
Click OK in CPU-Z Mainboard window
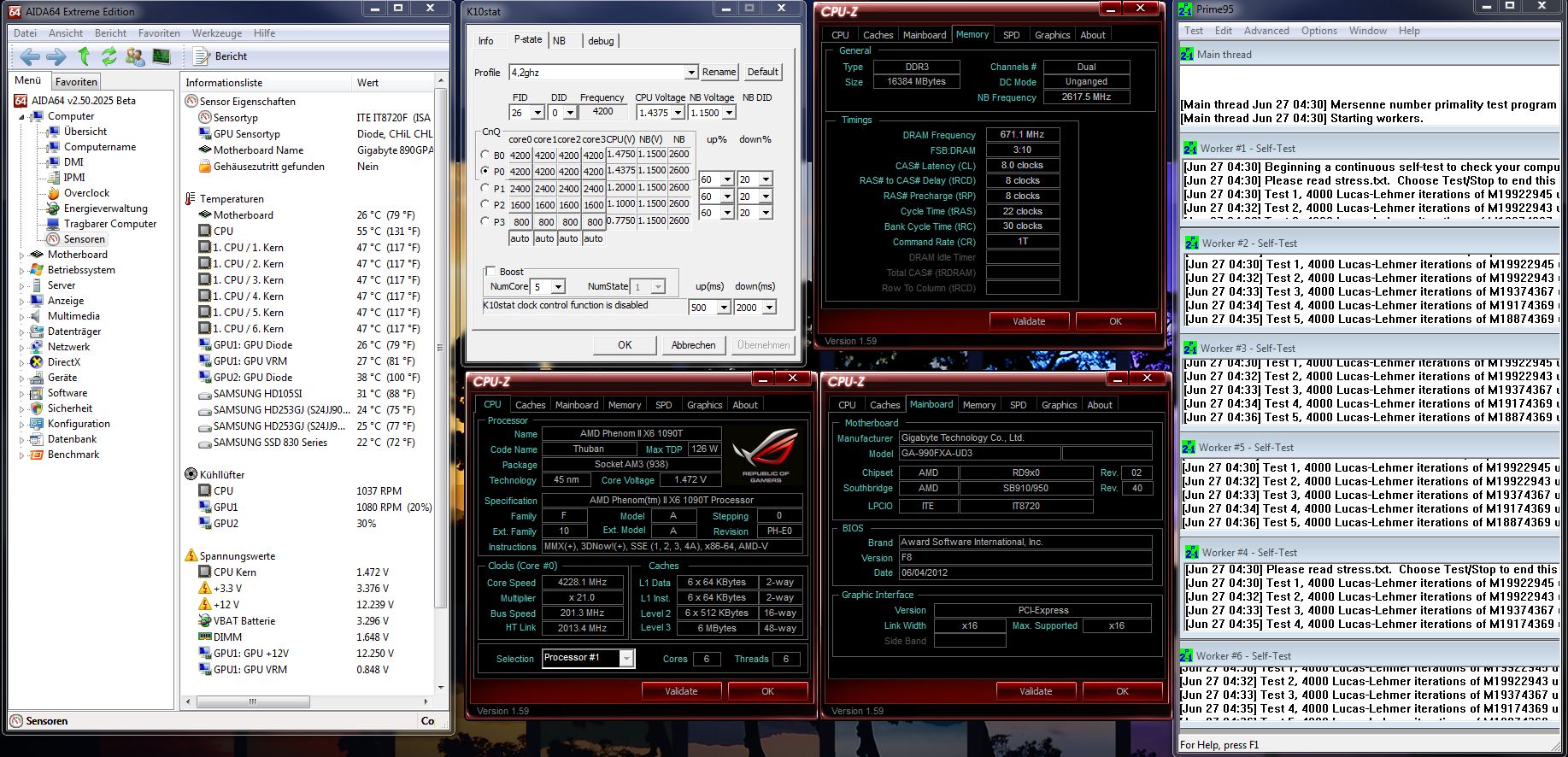point(1122,691)
